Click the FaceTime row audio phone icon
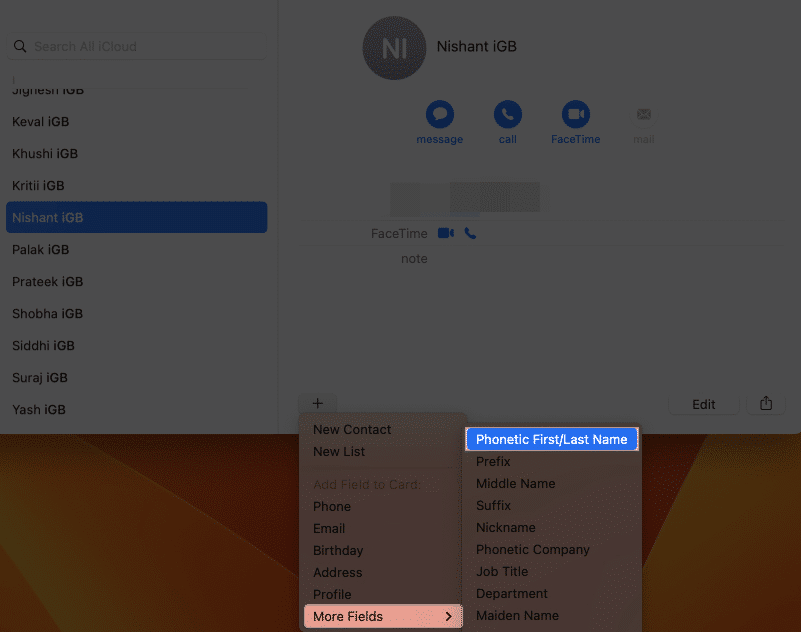Viewport: 801px width, 632px height. point(470,233)
